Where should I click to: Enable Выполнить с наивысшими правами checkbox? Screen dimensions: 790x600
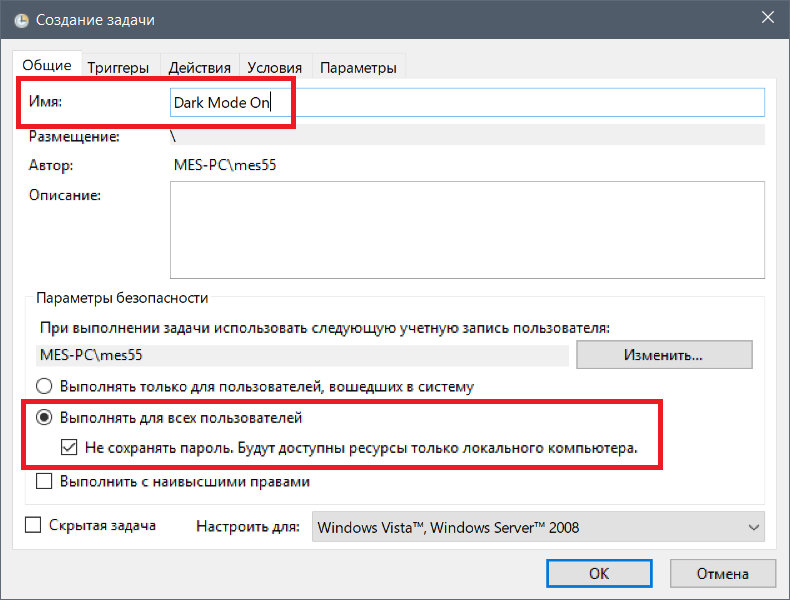(45, 481)
